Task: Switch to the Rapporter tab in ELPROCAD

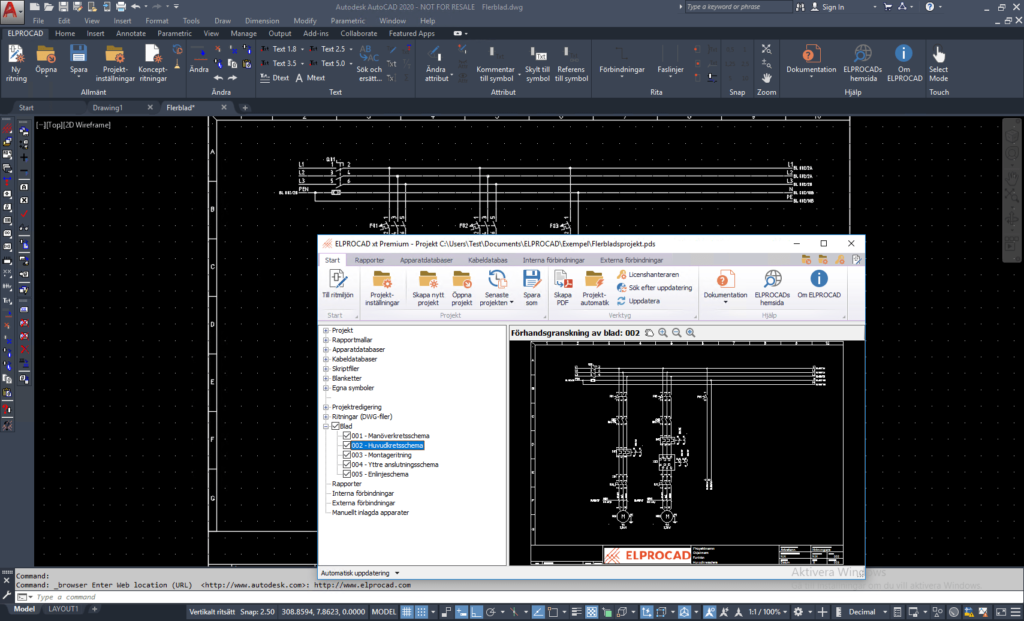Action: (370, 259)
